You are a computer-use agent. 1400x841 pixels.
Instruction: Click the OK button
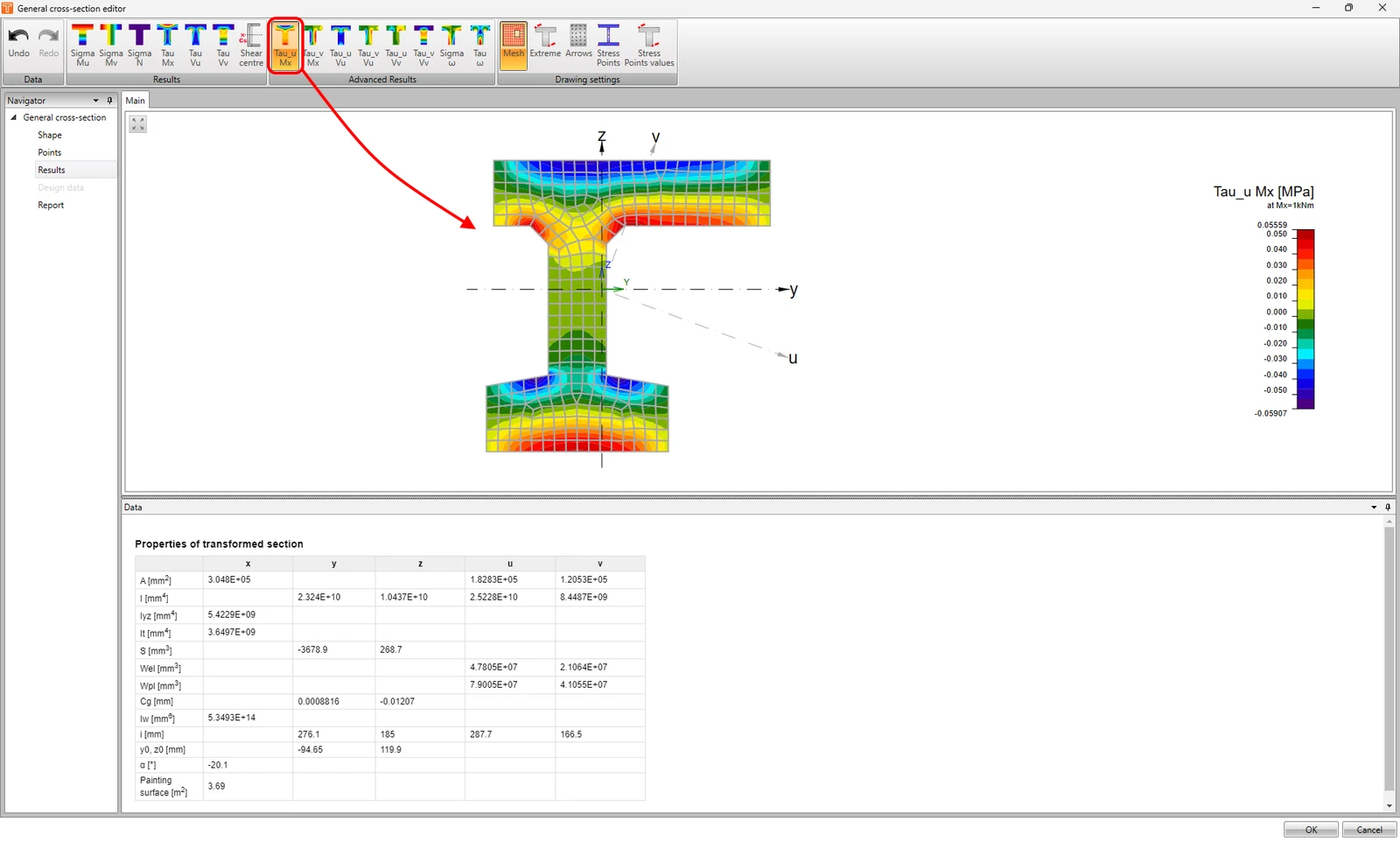(1311, 830)
